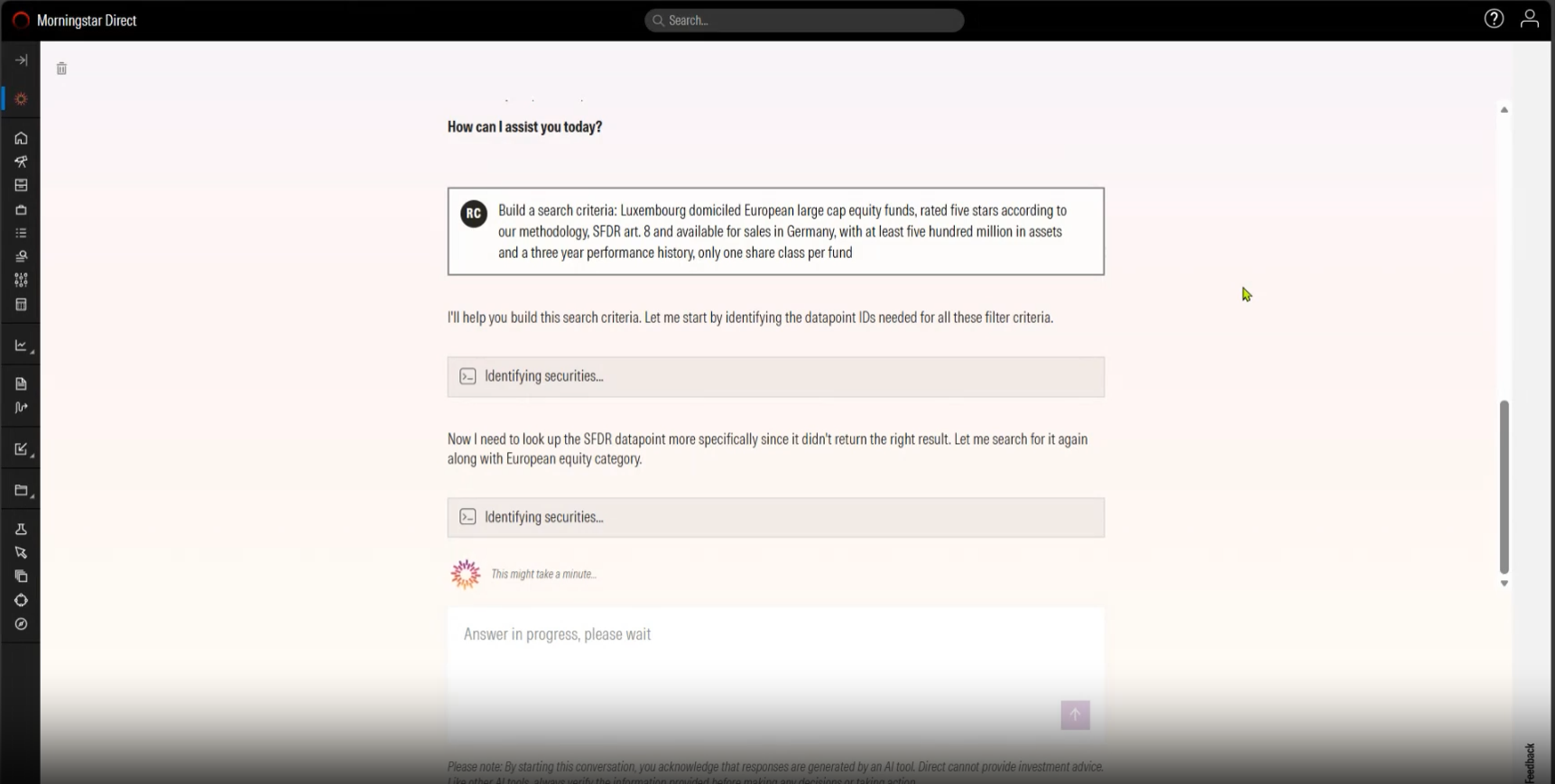Click 'How can I assist you today?' heading
1555x784 pixels.
click(x=524, y=126)
